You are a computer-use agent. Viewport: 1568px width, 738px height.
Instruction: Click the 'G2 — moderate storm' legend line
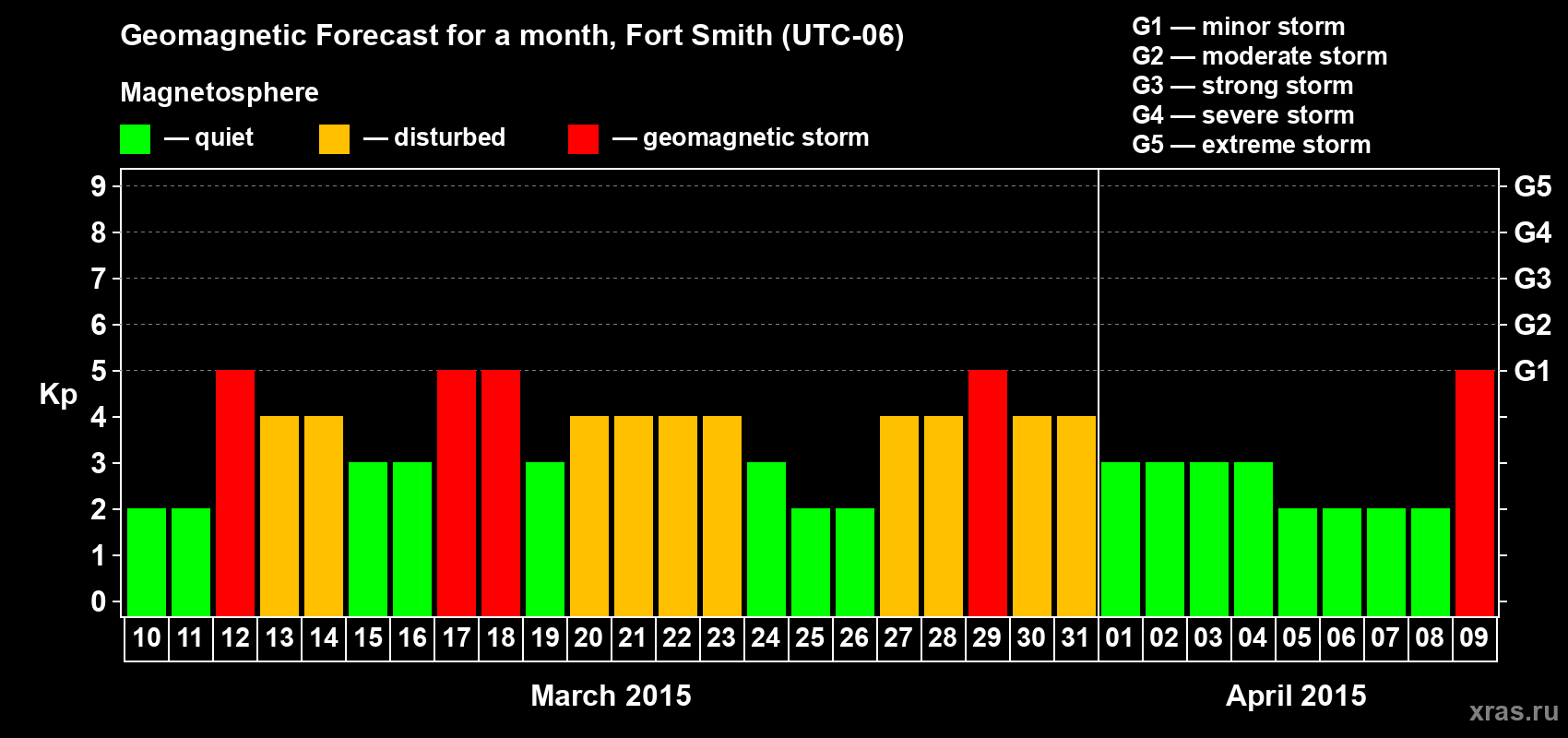tap(1260, 56)
